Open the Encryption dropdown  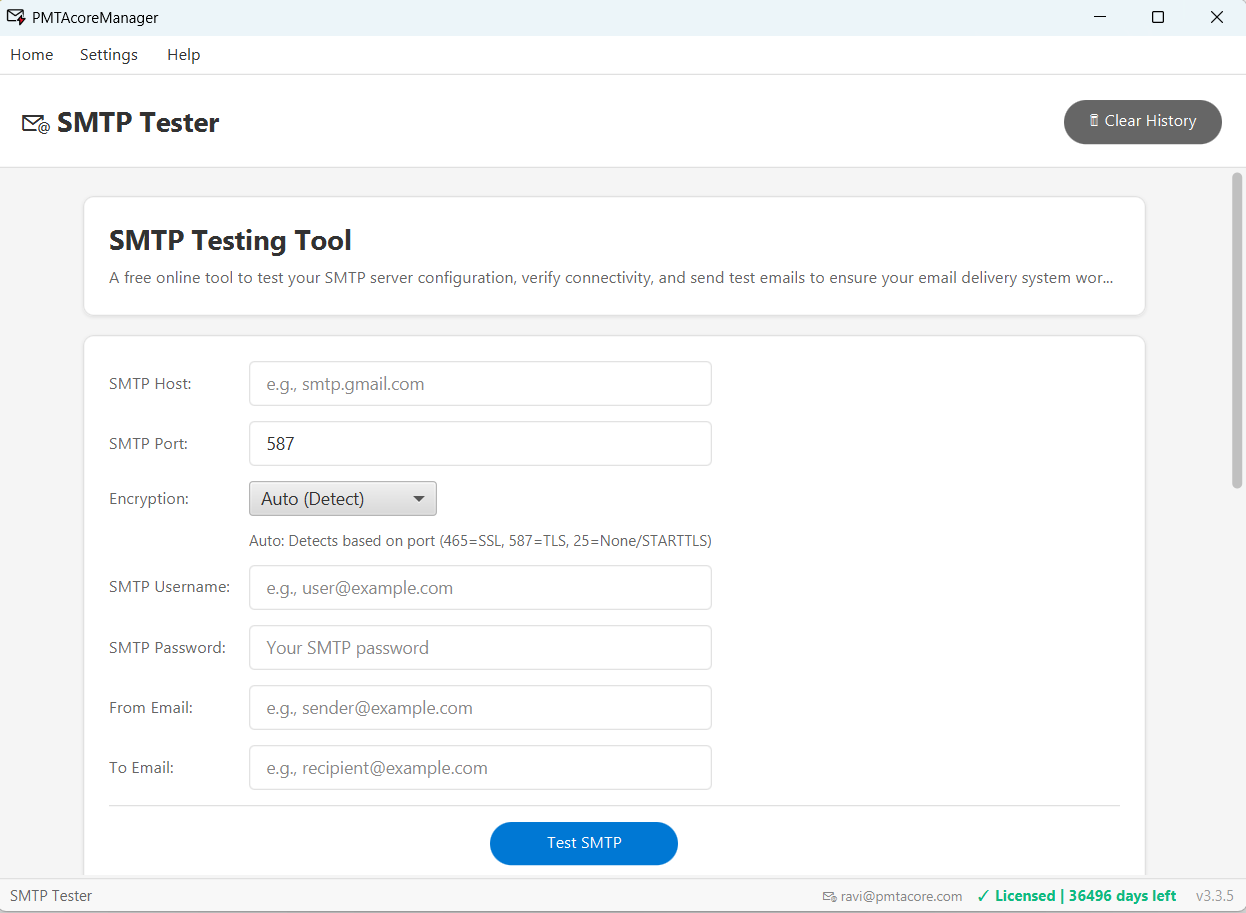pyautogui.click(x=343, y=498)
